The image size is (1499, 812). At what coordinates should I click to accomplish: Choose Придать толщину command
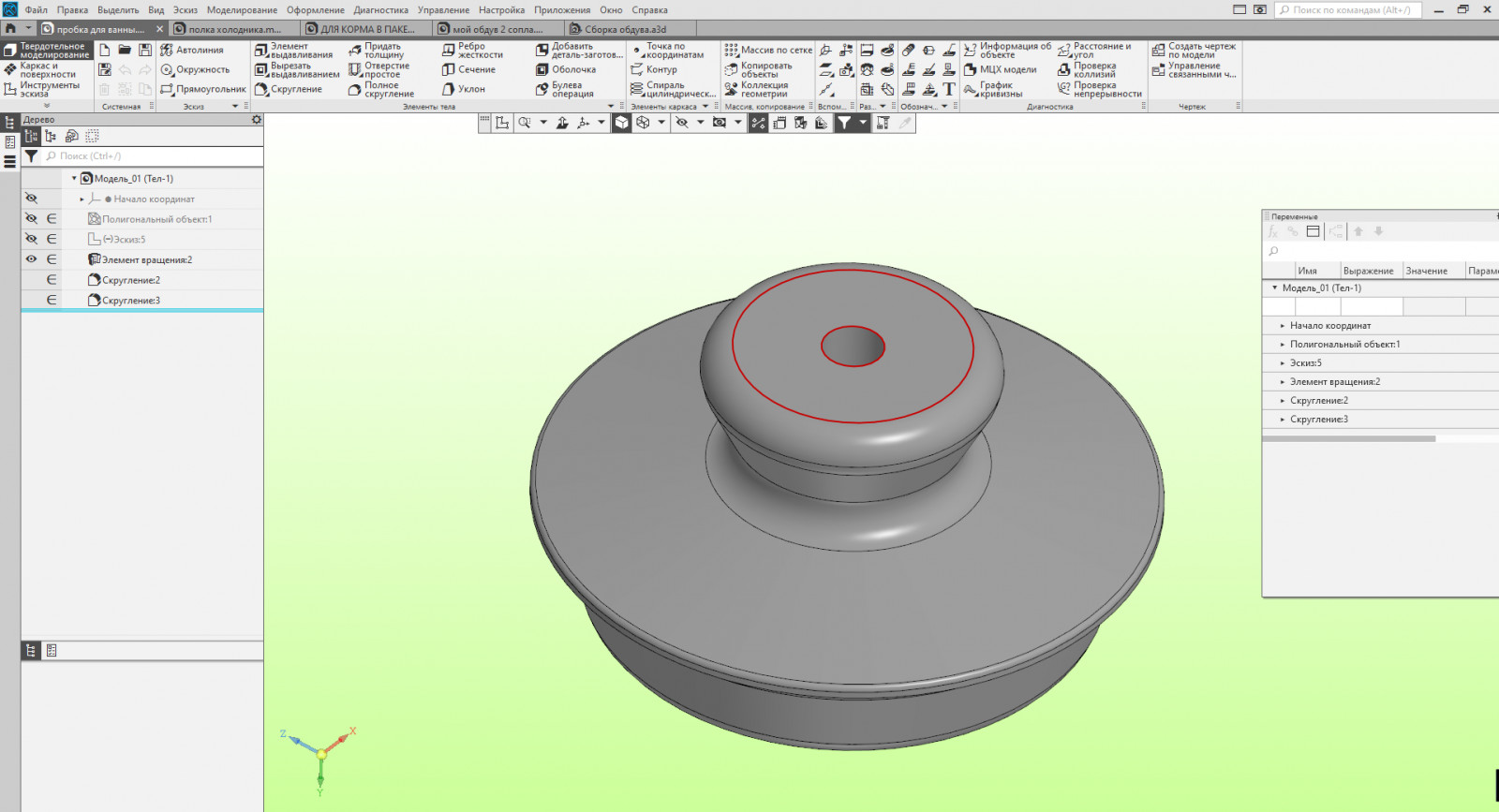[377, 50]
